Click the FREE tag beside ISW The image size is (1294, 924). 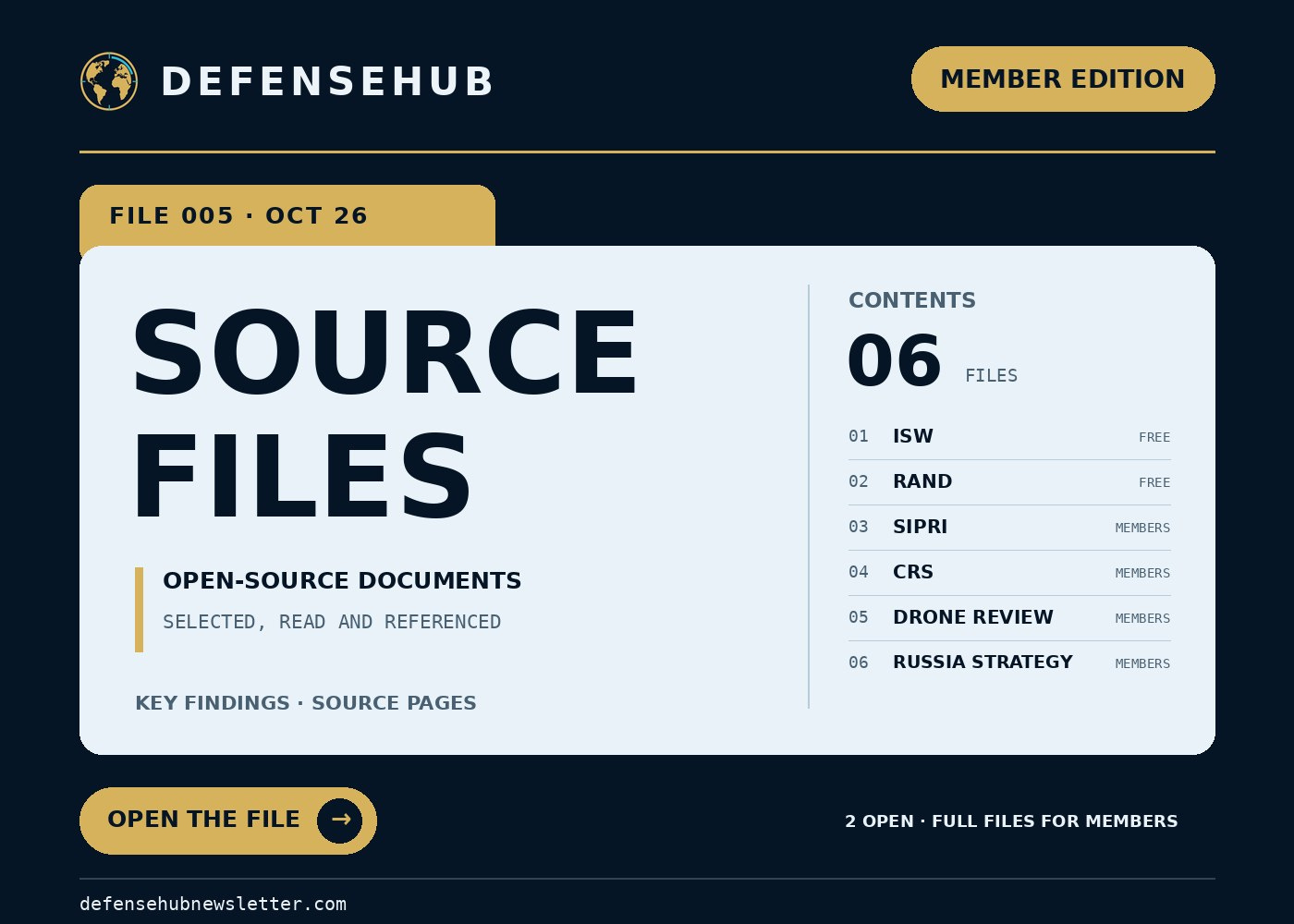[1154, 437]
